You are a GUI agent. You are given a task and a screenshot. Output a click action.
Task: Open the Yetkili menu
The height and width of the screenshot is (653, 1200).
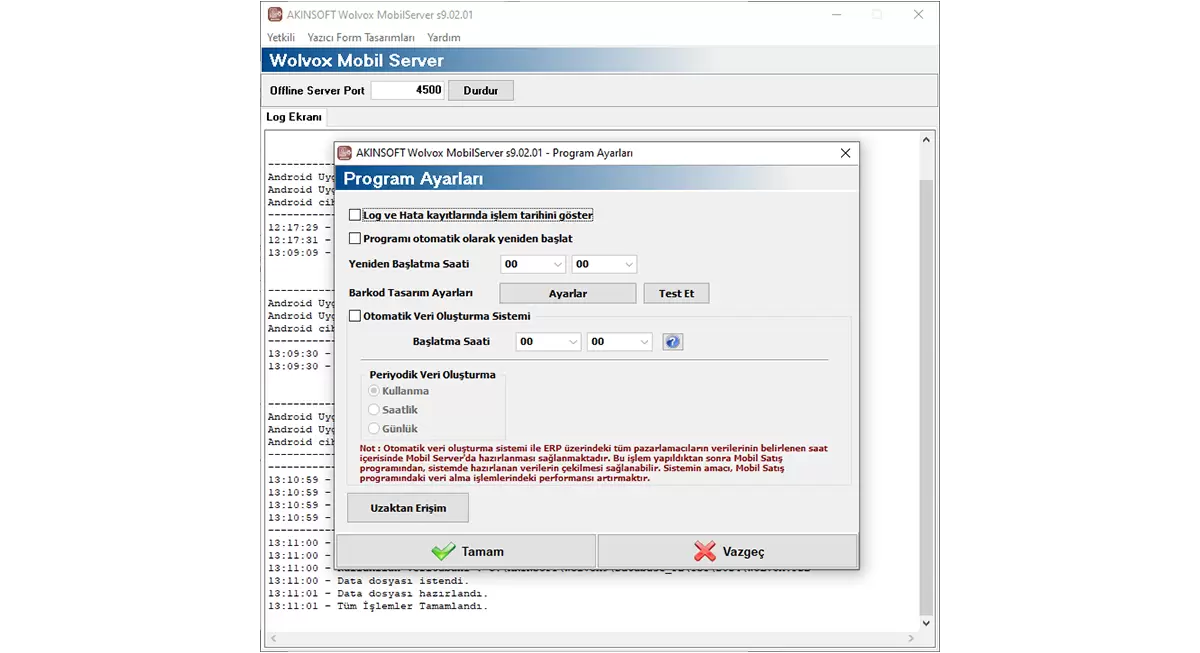(x=281, y=37)
